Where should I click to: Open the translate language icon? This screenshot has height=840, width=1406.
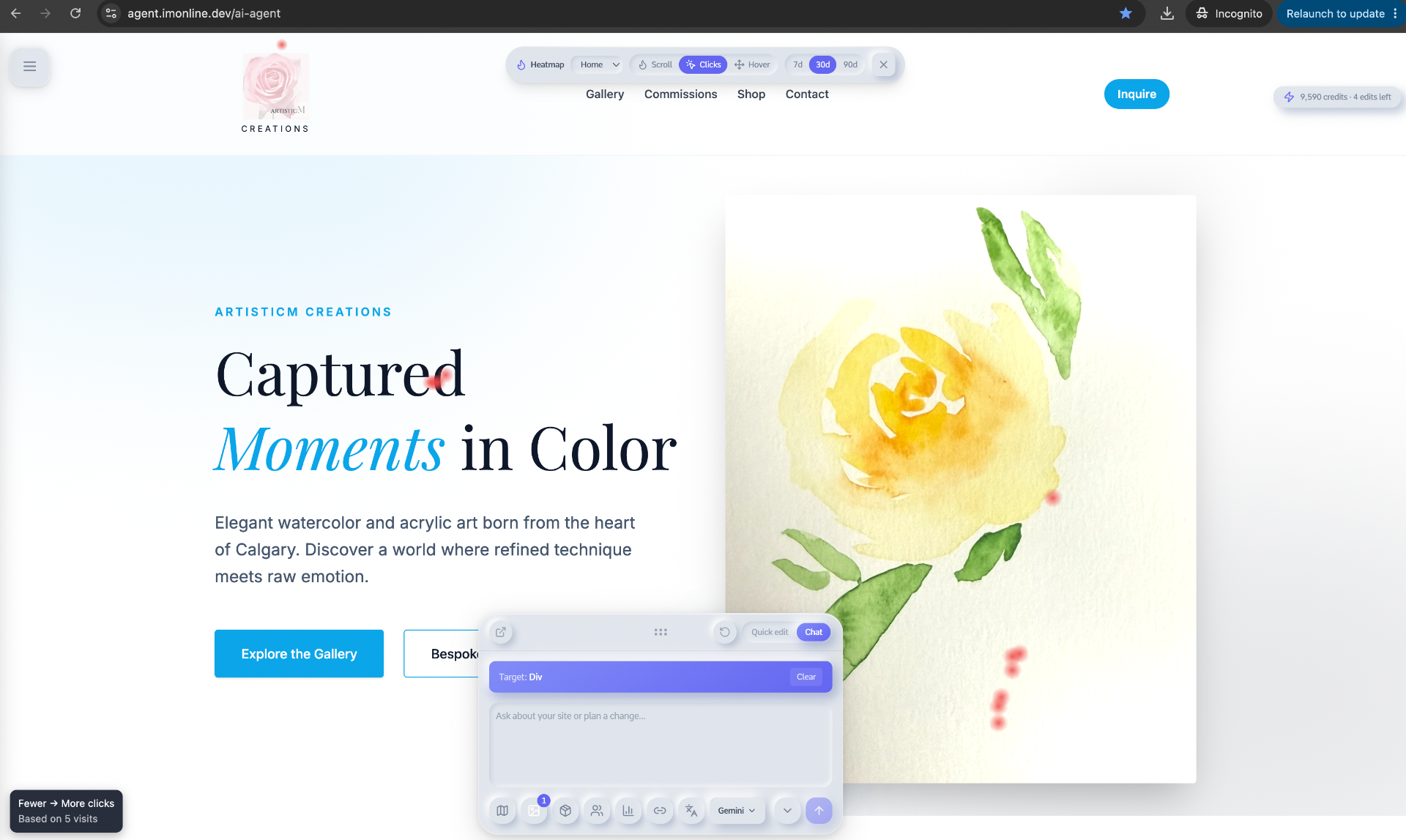pyautogui.click(x=691, y=811)
